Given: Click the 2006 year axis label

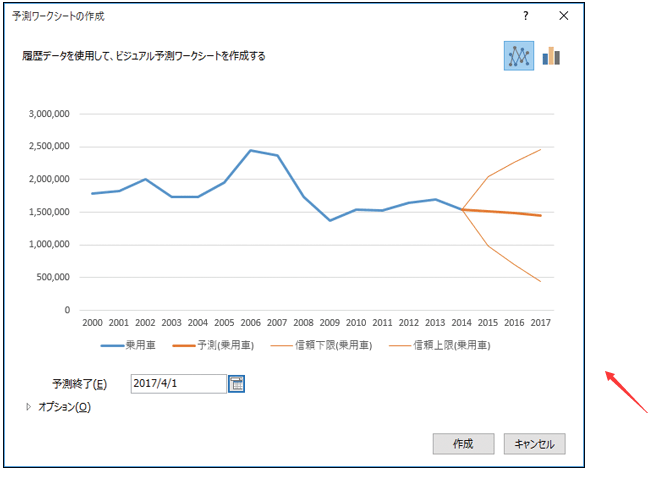Looking at the screenshot, I should [251, 323].
